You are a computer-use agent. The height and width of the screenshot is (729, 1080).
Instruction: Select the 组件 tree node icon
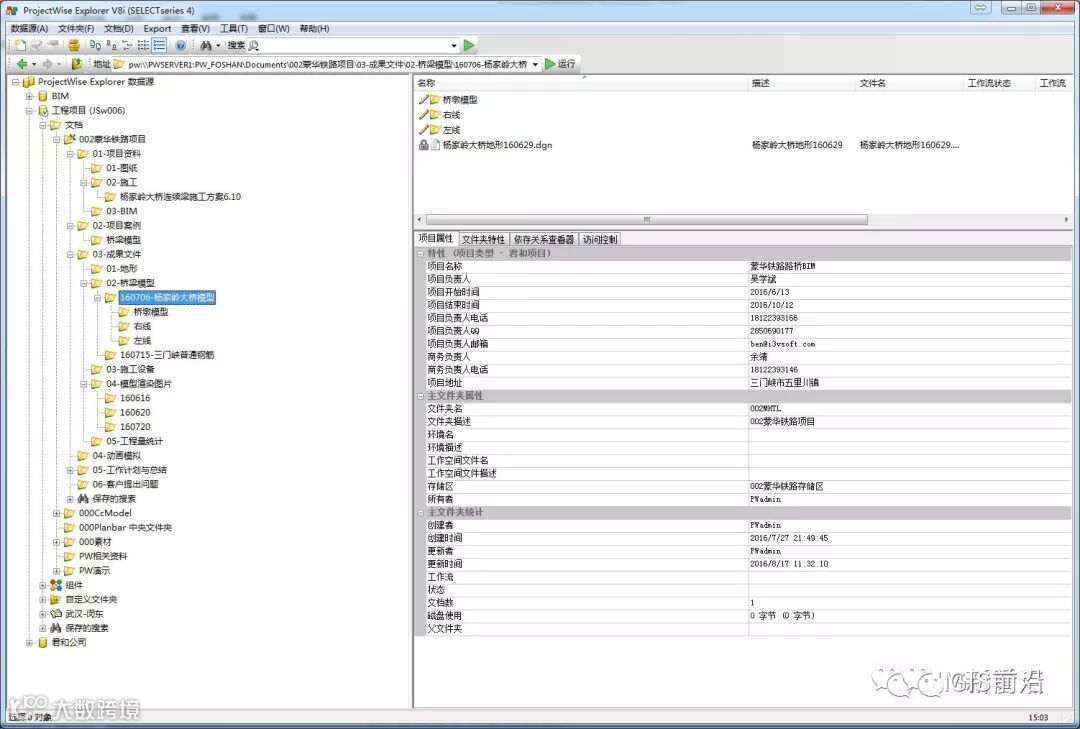coord(56,585)
